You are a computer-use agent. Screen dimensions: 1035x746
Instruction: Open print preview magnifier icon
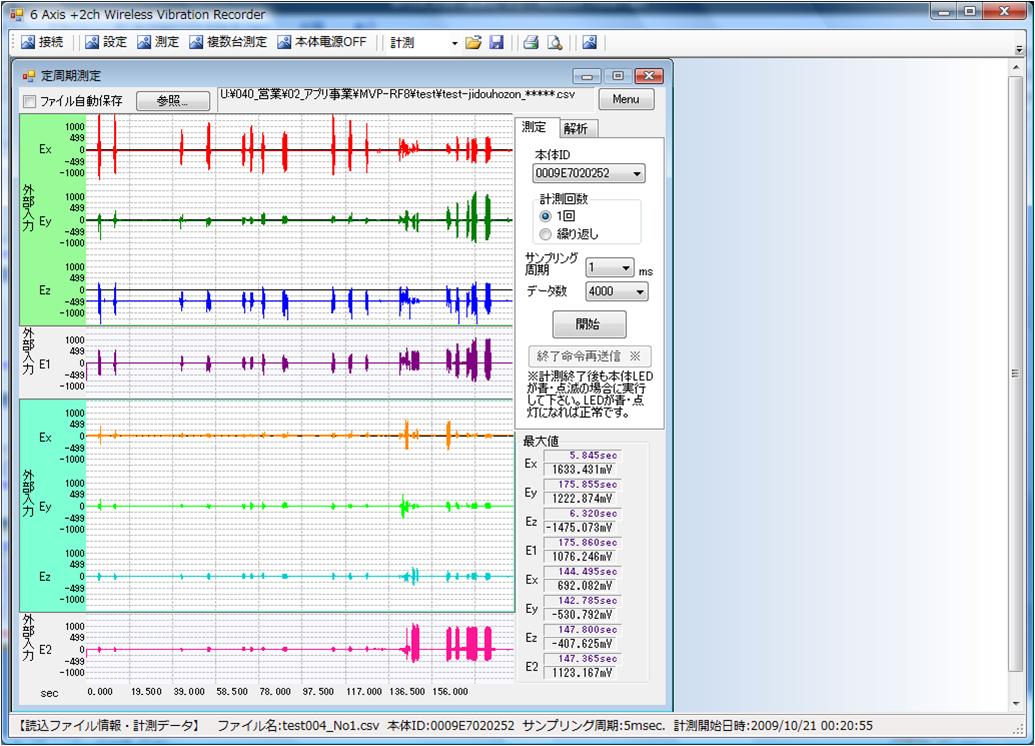[554, 43]
